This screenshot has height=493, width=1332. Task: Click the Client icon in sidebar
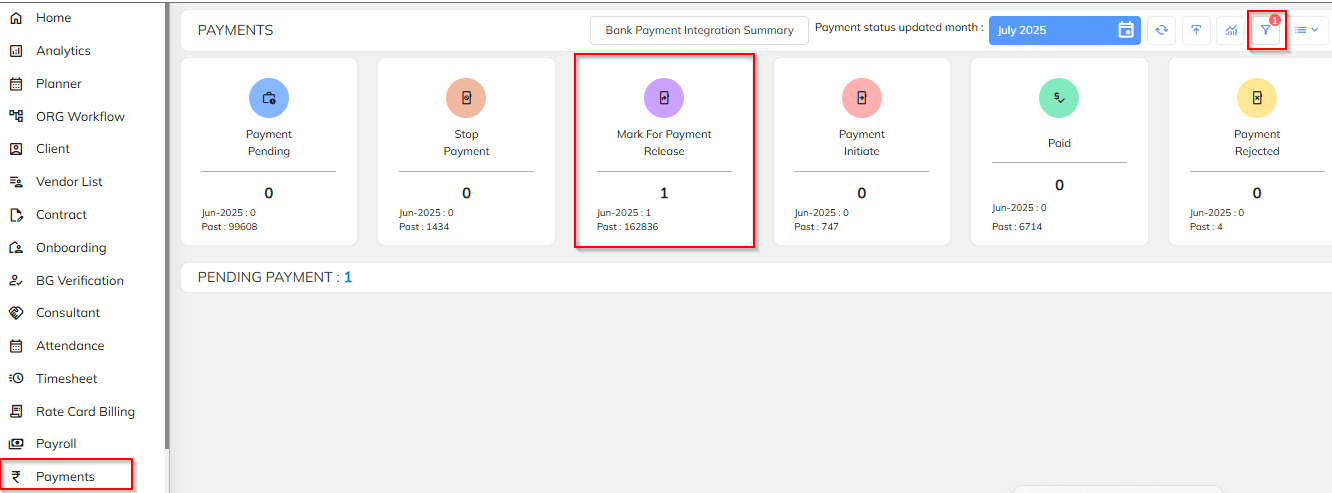16,149
